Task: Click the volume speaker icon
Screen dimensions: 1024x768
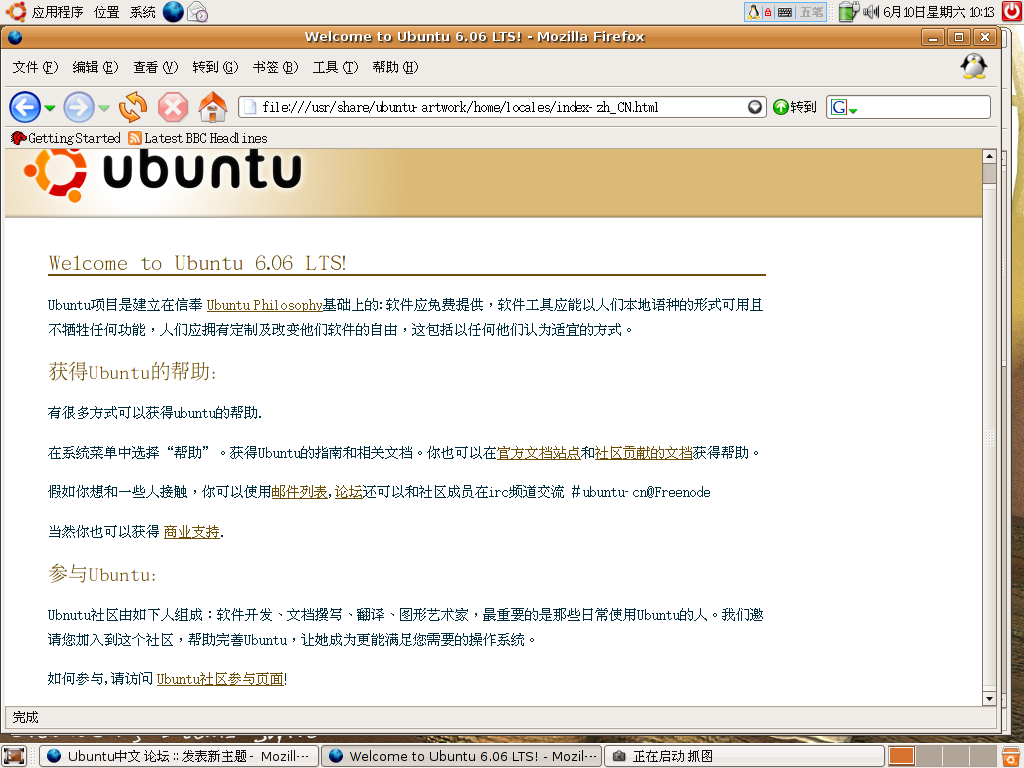Action: click(871, 12)
